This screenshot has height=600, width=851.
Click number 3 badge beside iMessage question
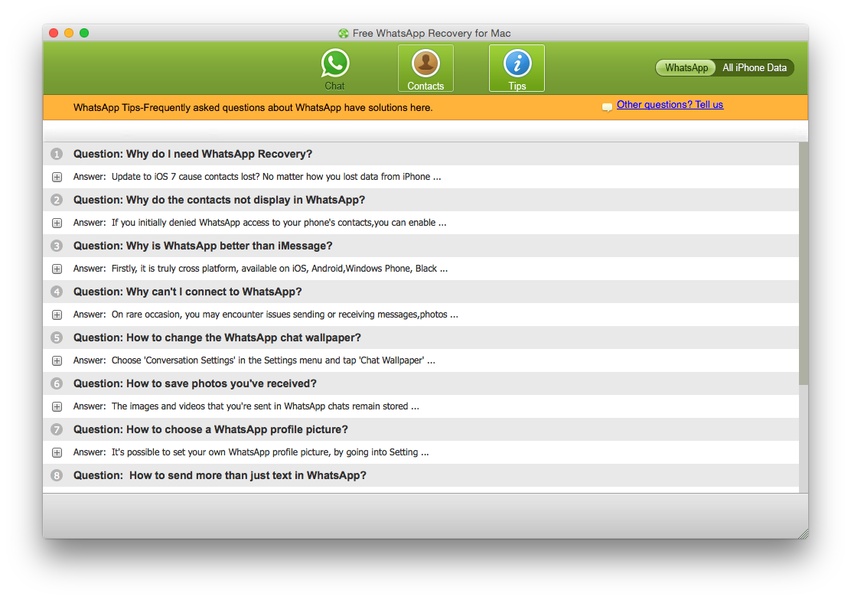point(57,246)
